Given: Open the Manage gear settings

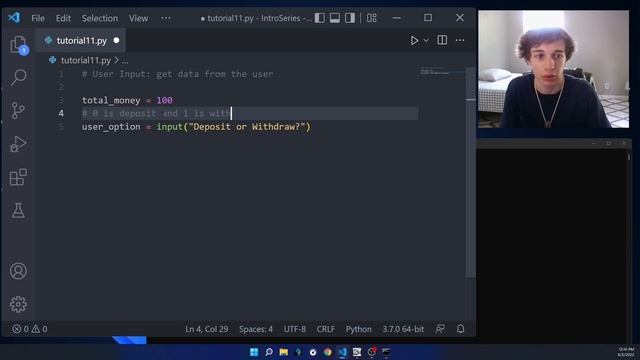Looking at the screenshot, I should [18, 304].
